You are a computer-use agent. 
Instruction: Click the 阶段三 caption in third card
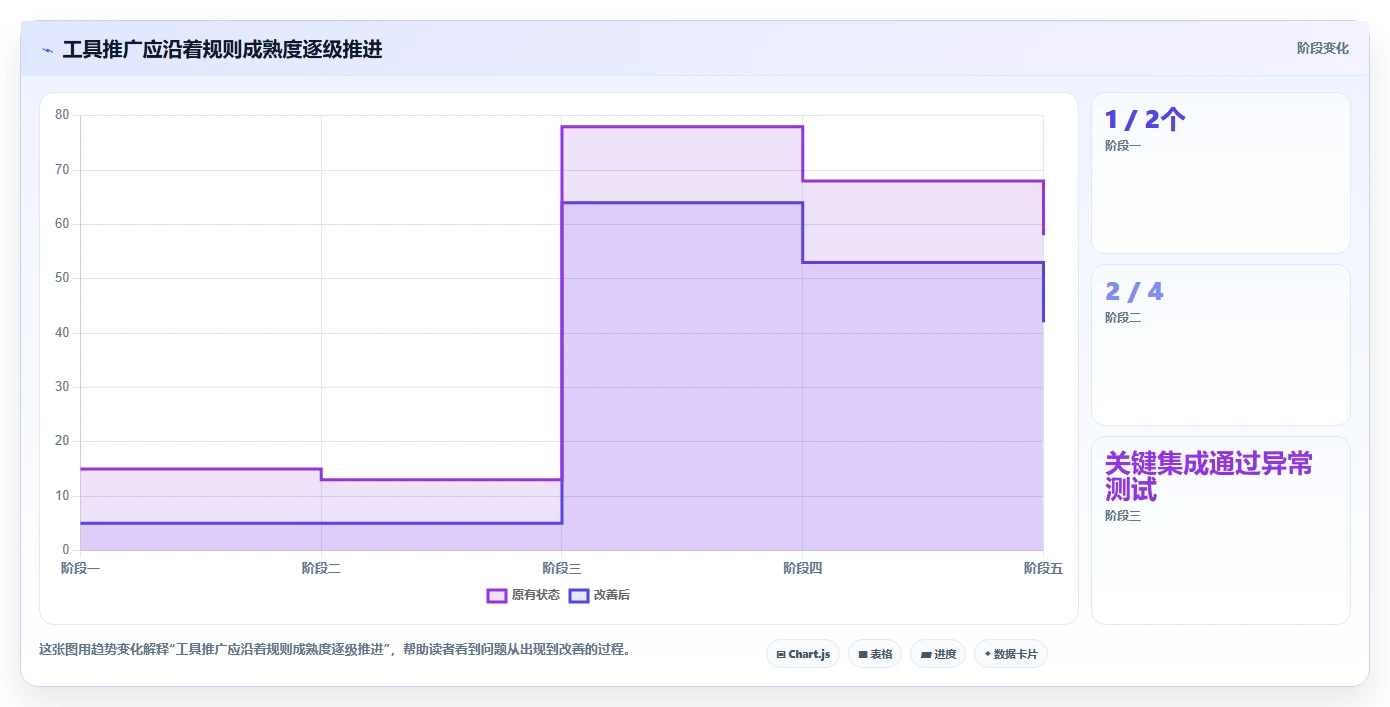[1123, 516]
